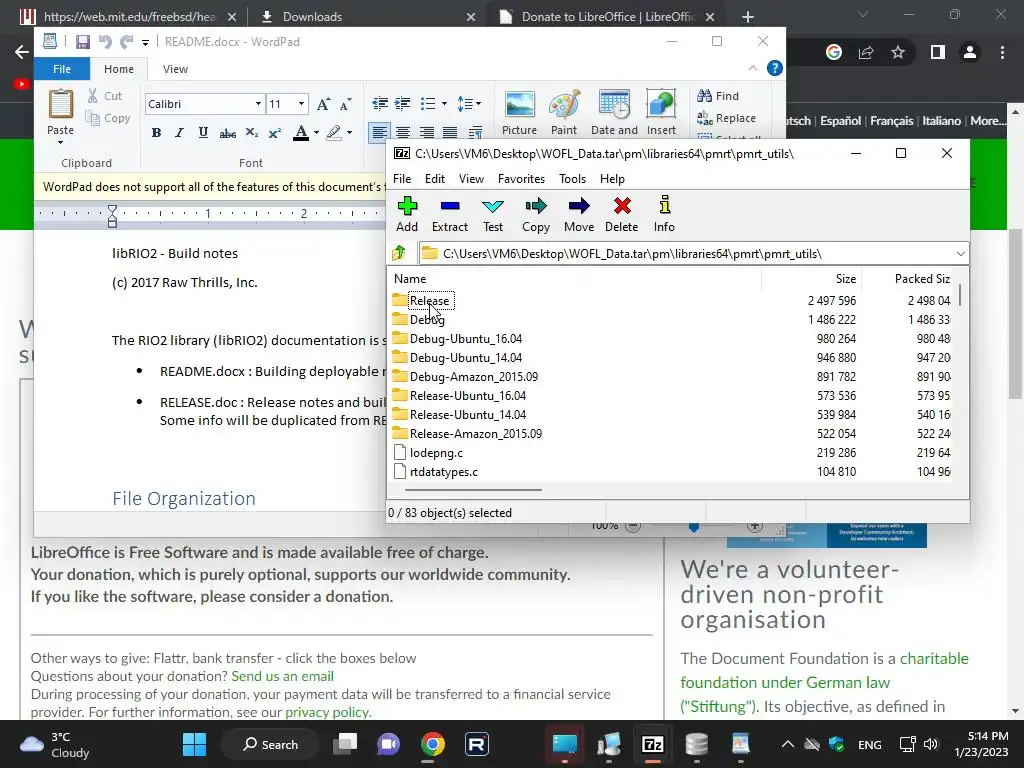This screenshot has height=768, width=1024.
Task: Switch to the WordPad View tab
Action: [175, 69]
